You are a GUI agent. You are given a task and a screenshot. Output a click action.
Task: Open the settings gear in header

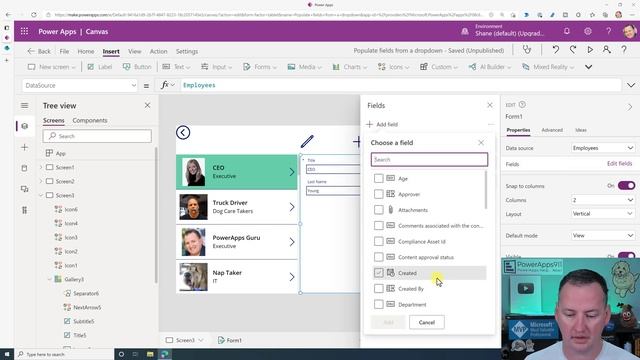pyautogui.click(x=587, y=31)
